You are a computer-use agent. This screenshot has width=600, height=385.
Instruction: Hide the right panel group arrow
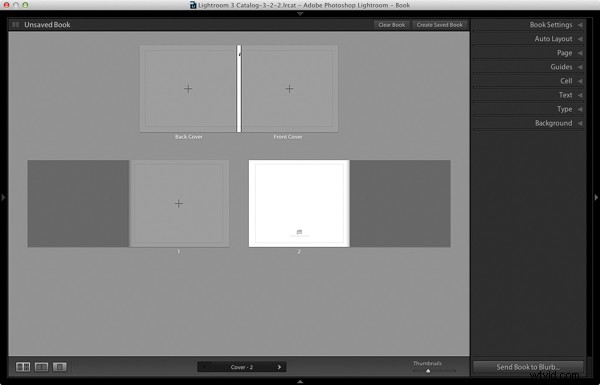(596, 197)
